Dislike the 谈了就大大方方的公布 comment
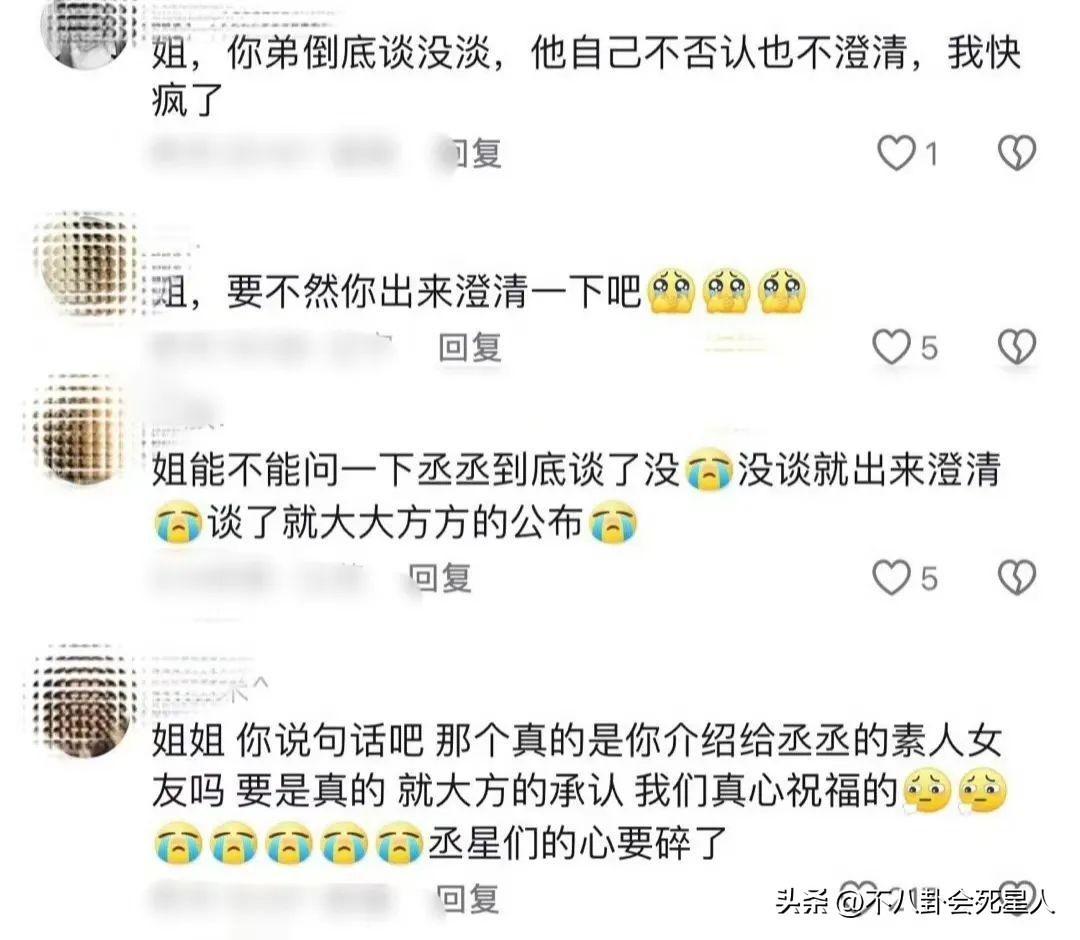 tap(1017, 577)
